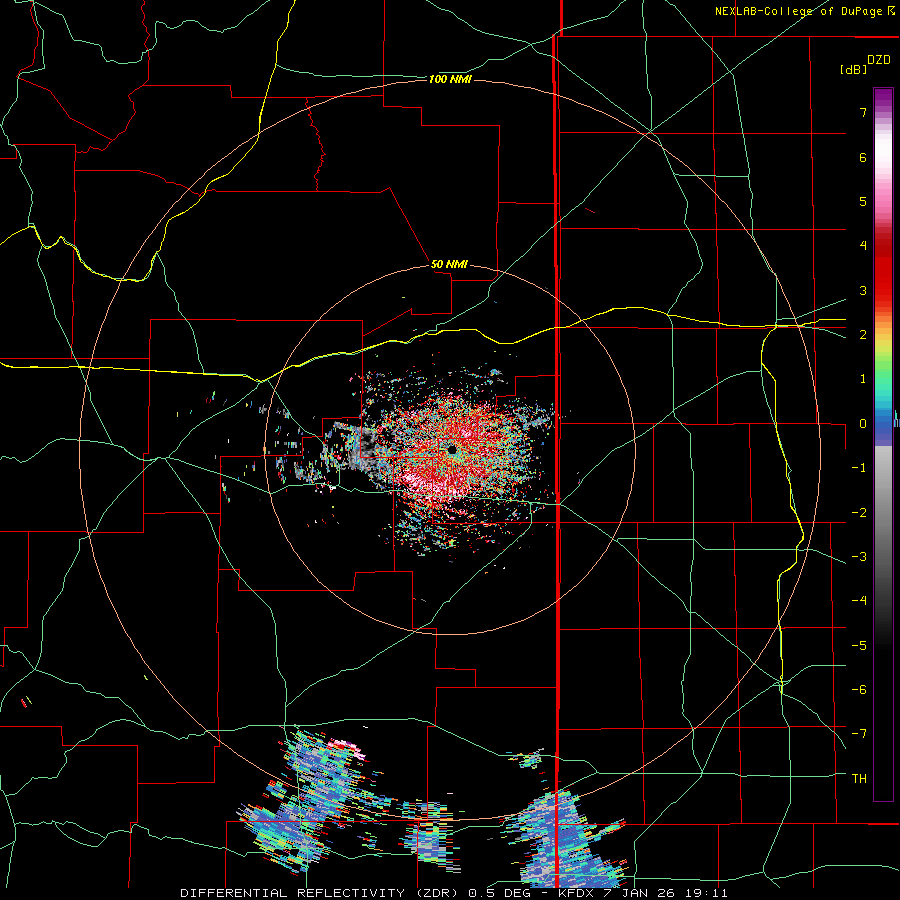The width and height of the screenshot is (900, 900).
Task: Click the radar site center dot
Action: (x=452, y=449)
